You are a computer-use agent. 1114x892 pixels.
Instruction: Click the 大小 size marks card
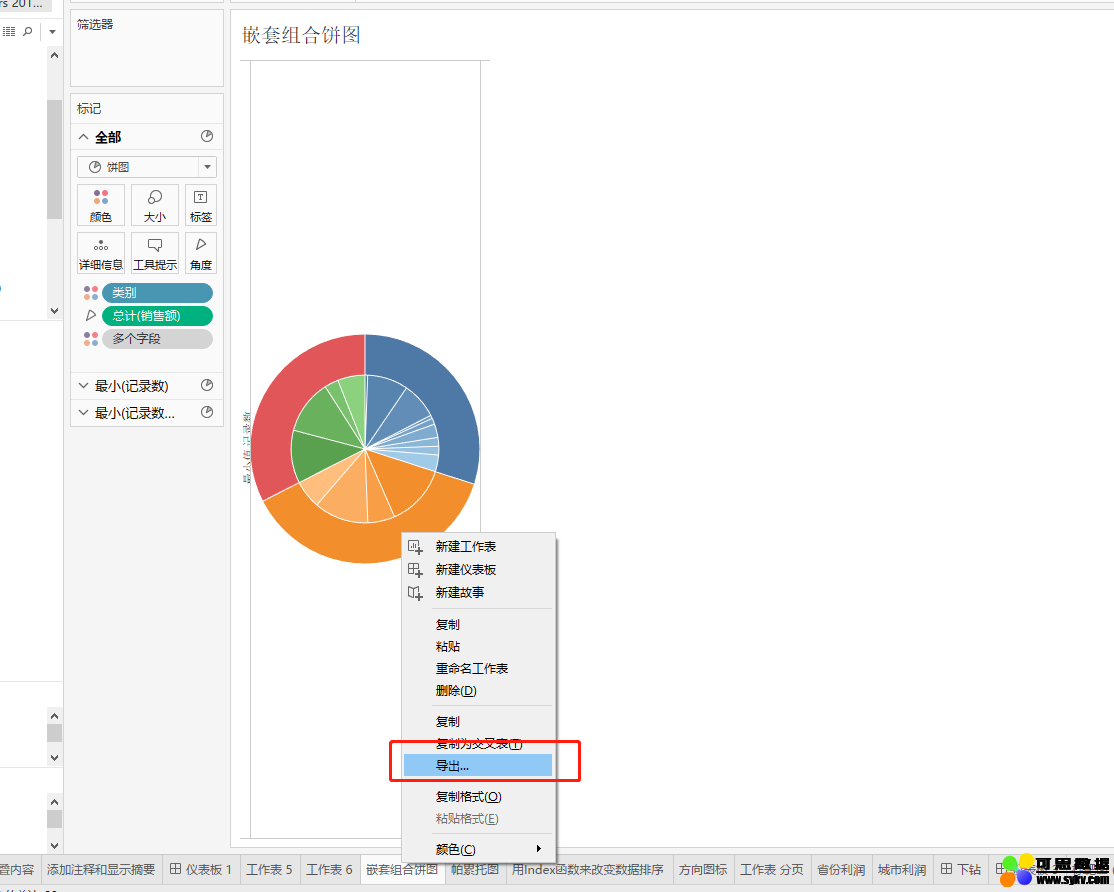[155, 205]
